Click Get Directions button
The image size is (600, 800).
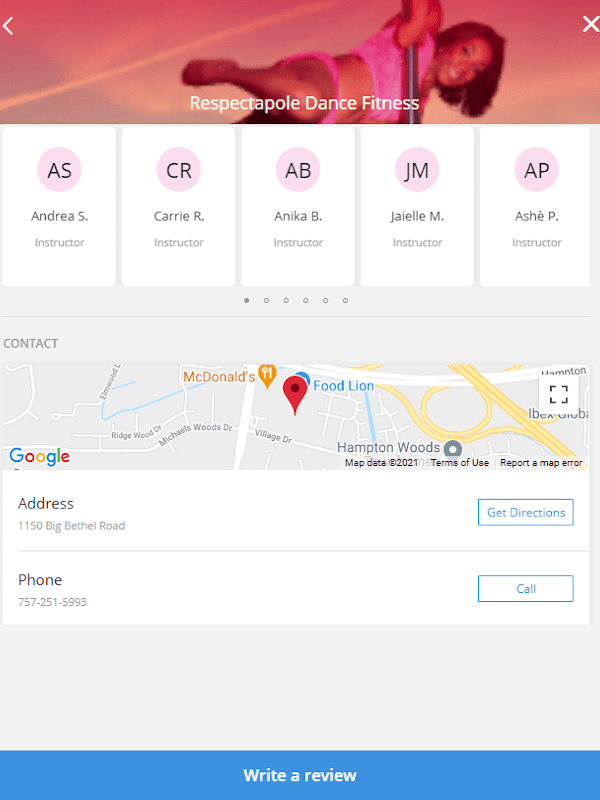pyautogui.click(x=526, y=512)
